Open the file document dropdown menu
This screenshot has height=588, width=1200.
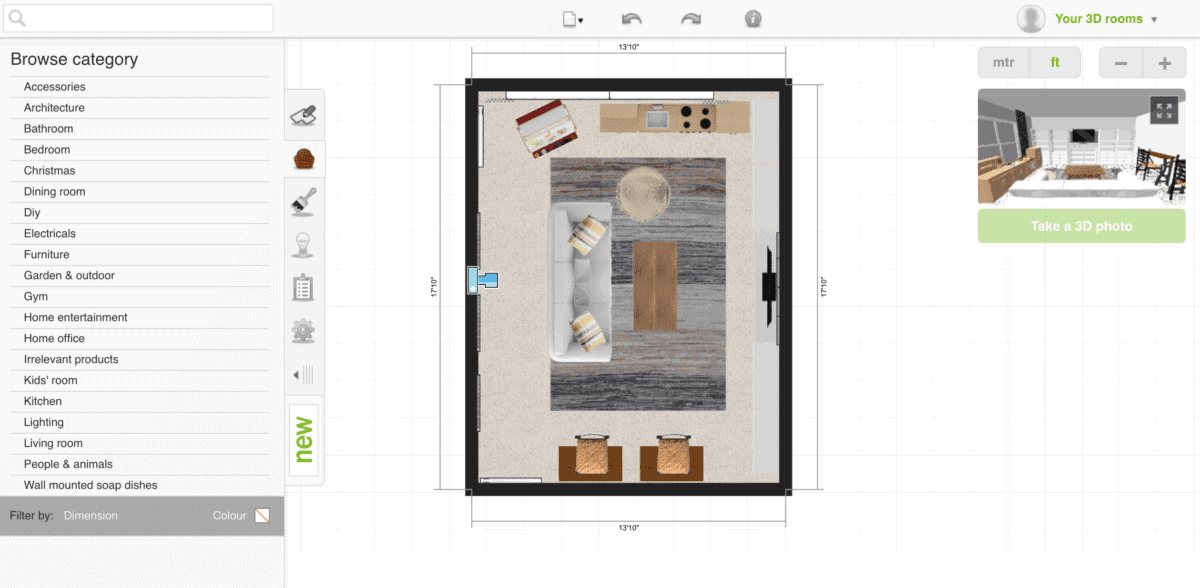click(x=573, y=19)
